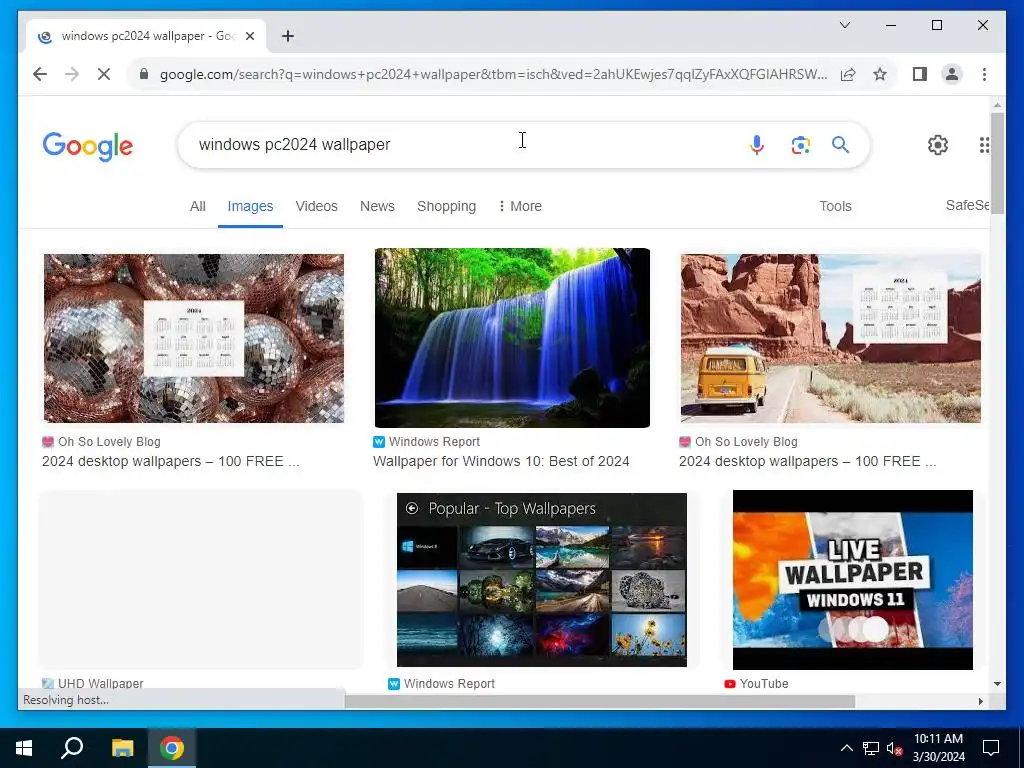Open the notification center
This screenshot has width=1024, height=768.
coord(991,748)
